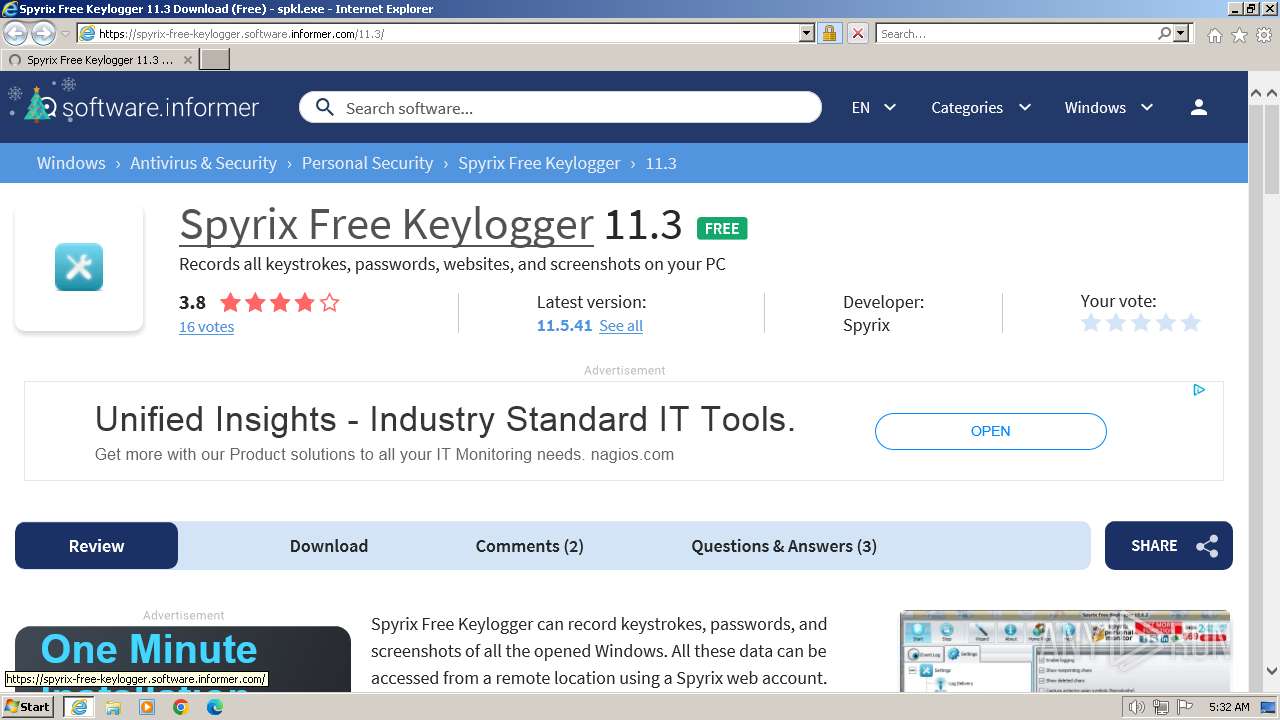
Task: Open the recent pages dropdown arrow
Action: (65, 34)
